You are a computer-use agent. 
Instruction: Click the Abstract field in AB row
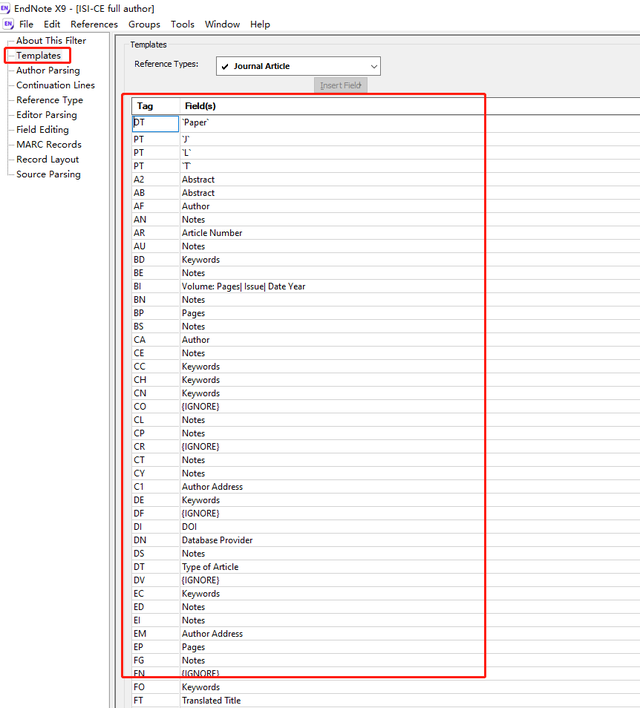410,193
